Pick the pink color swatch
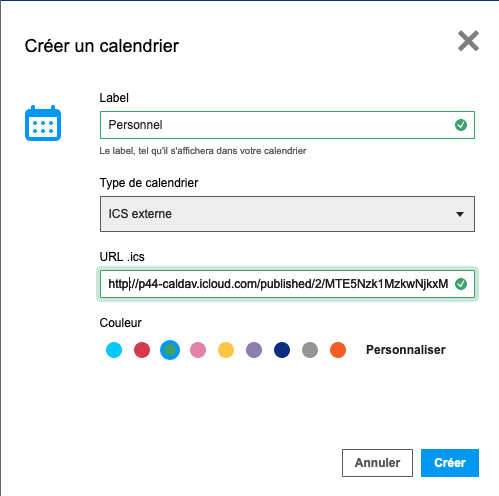This screenshot has height=496, width=499. (198, 350)
